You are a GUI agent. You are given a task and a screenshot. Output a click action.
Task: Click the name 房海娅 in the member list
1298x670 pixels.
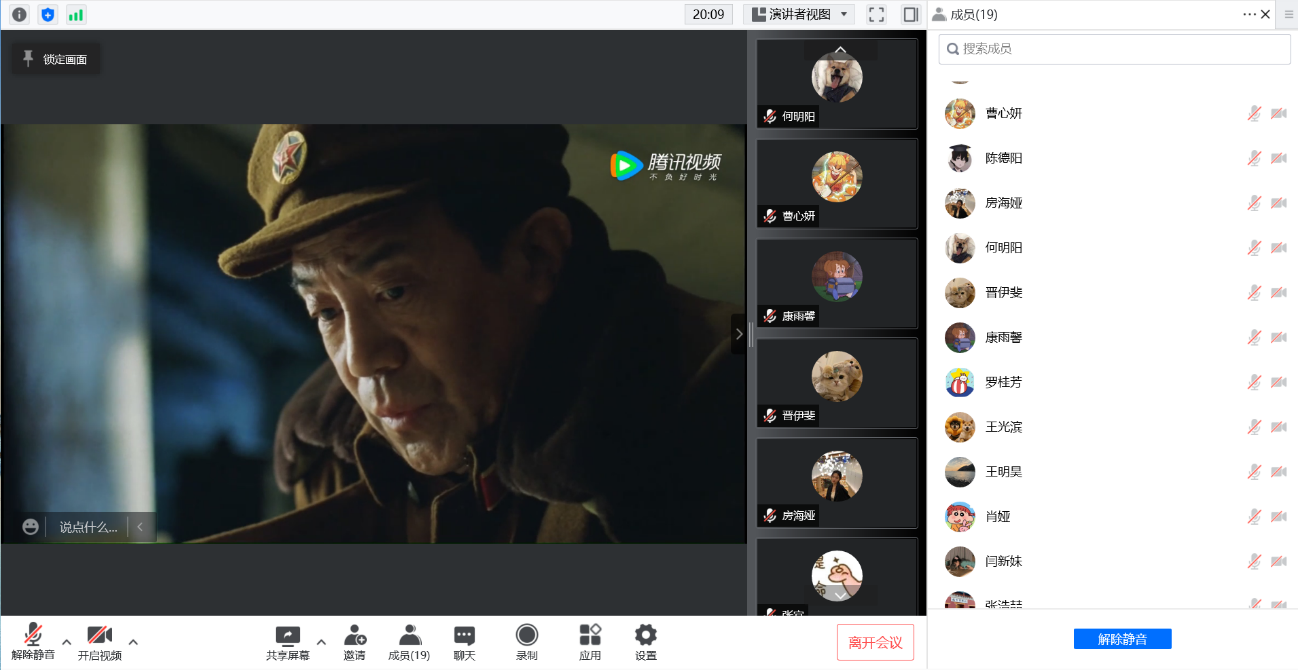click(x=1004, y=203)
